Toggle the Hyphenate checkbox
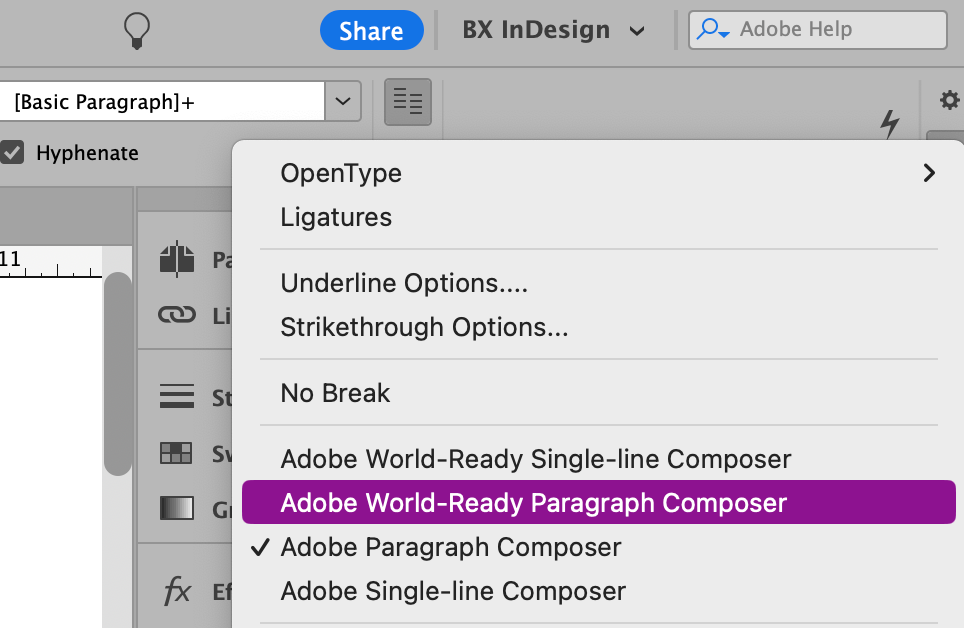Screen dimensions: 964x628 [13, 152]
